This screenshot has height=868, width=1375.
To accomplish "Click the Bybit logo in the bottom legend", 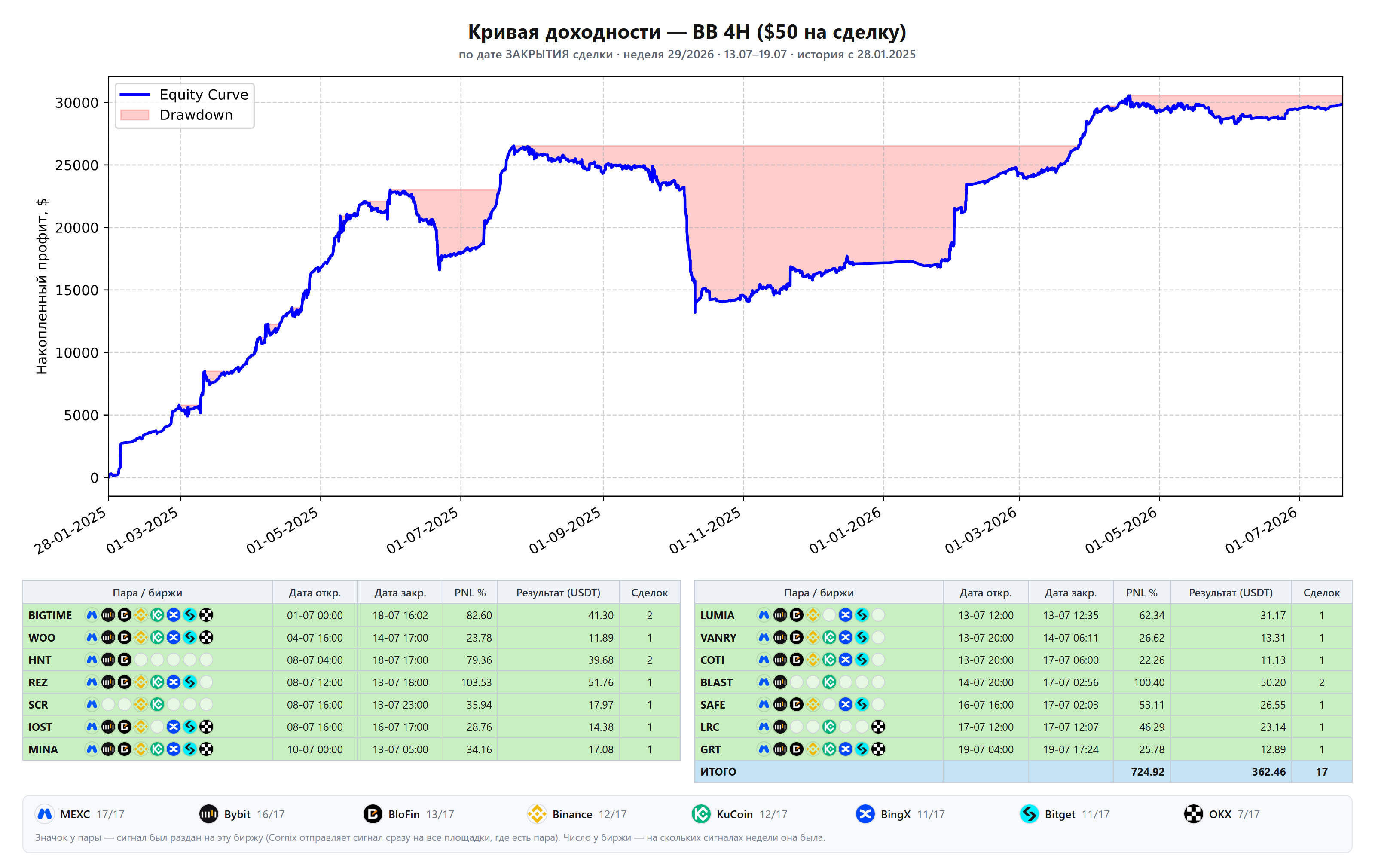I will tap(208, 814).
